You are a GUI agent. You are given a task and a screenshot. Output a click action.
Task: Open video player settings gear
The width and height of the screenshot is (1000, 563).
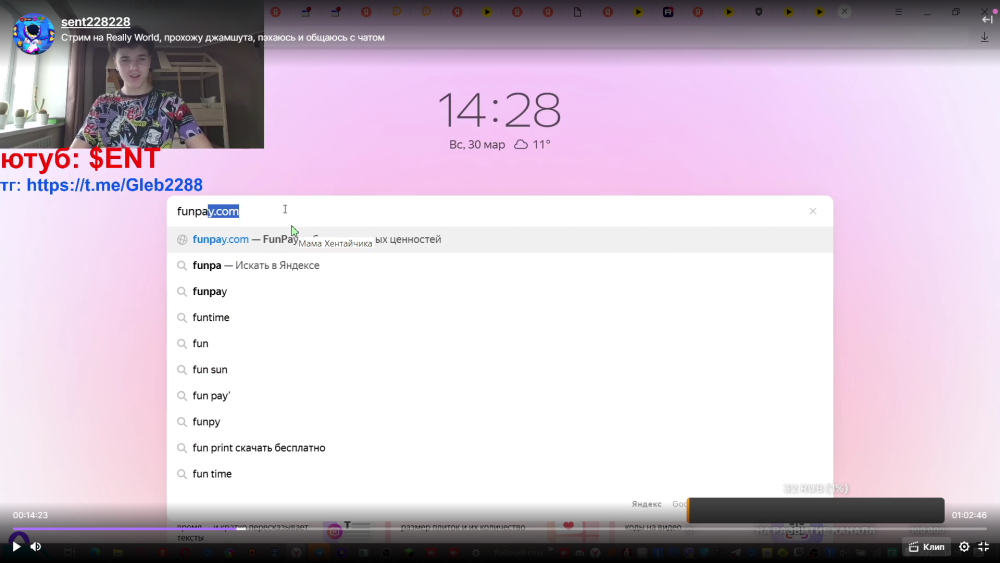pyautogui.click(x=964, y=546)
